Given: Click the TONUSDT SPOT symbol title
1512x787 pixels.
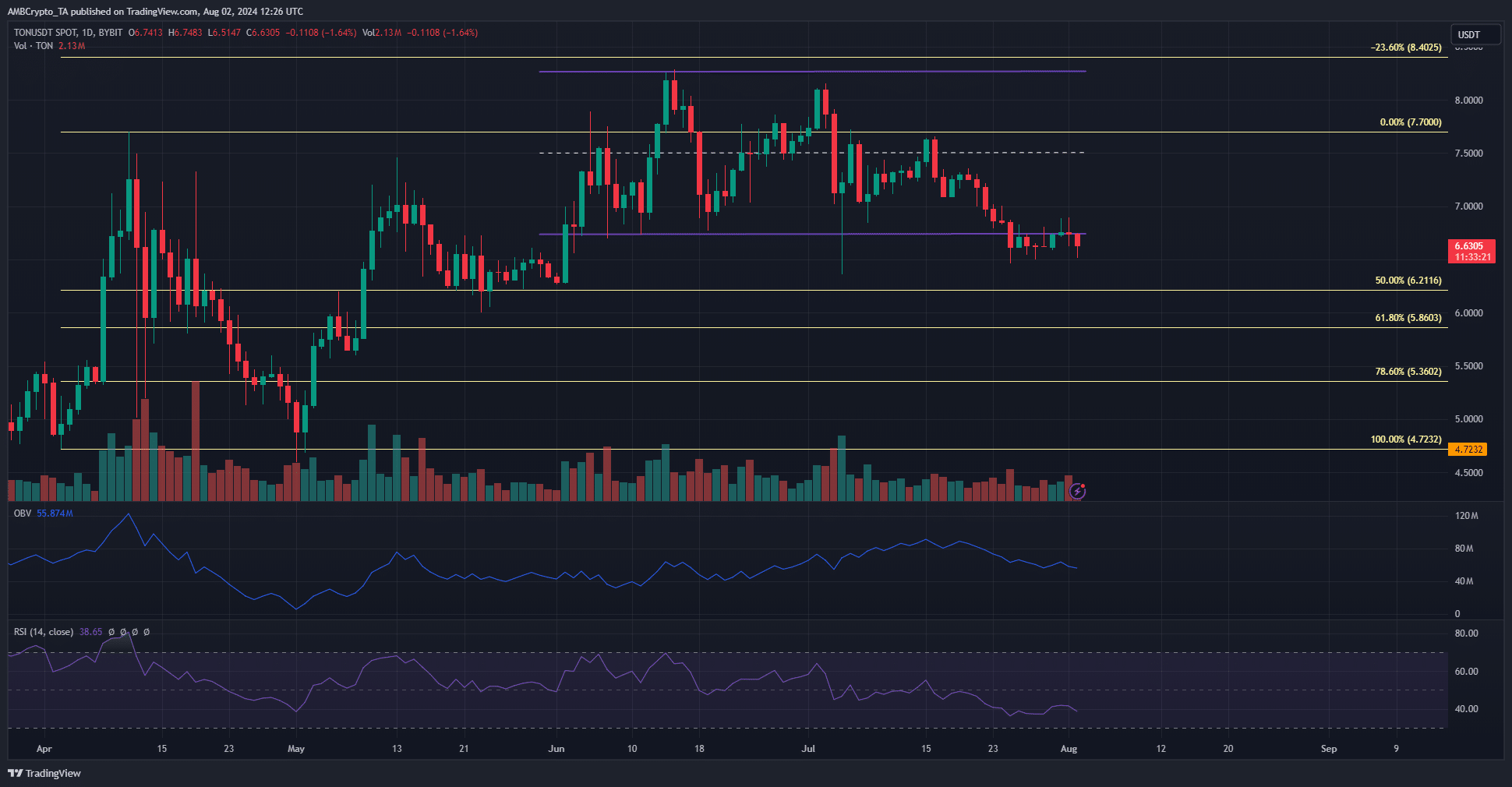Looking at the screenshot, I should [x=45, y=33].
